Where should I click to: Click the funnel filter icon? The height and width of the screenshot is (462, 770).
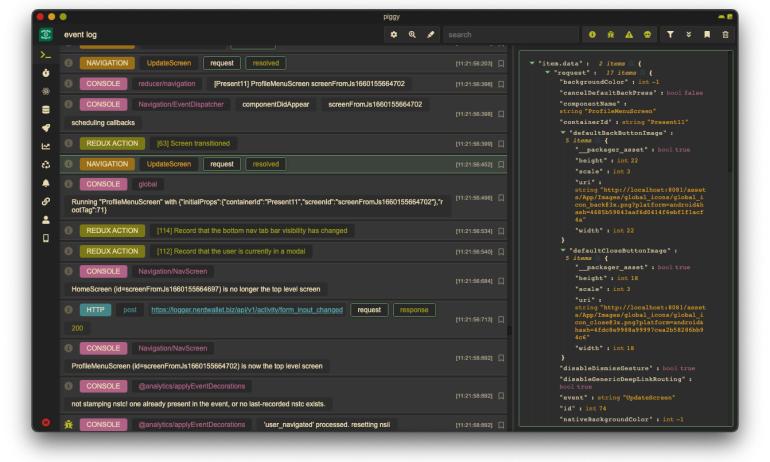pos(671,34)
